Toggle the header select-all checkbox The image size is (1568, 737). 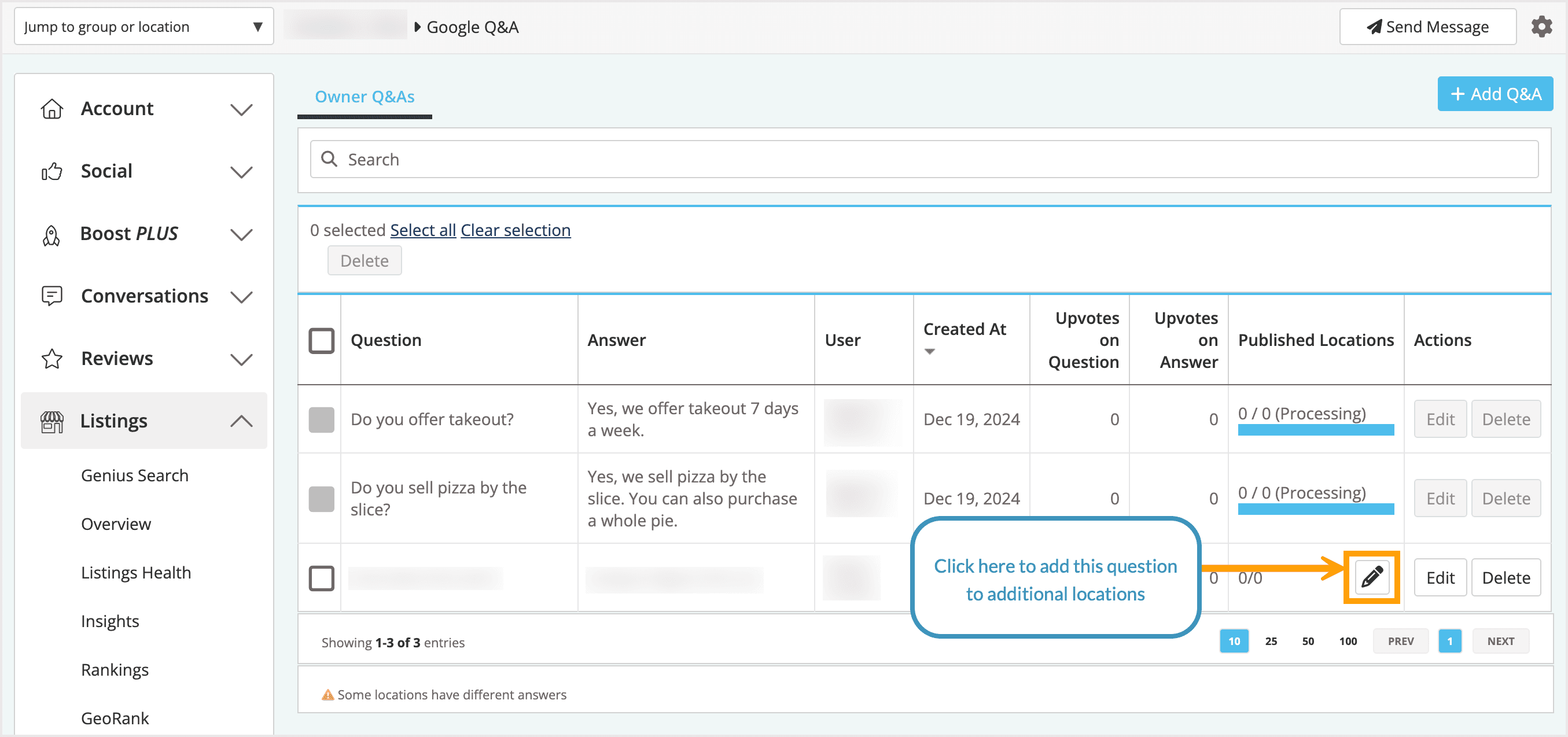(x=321, y=340)
